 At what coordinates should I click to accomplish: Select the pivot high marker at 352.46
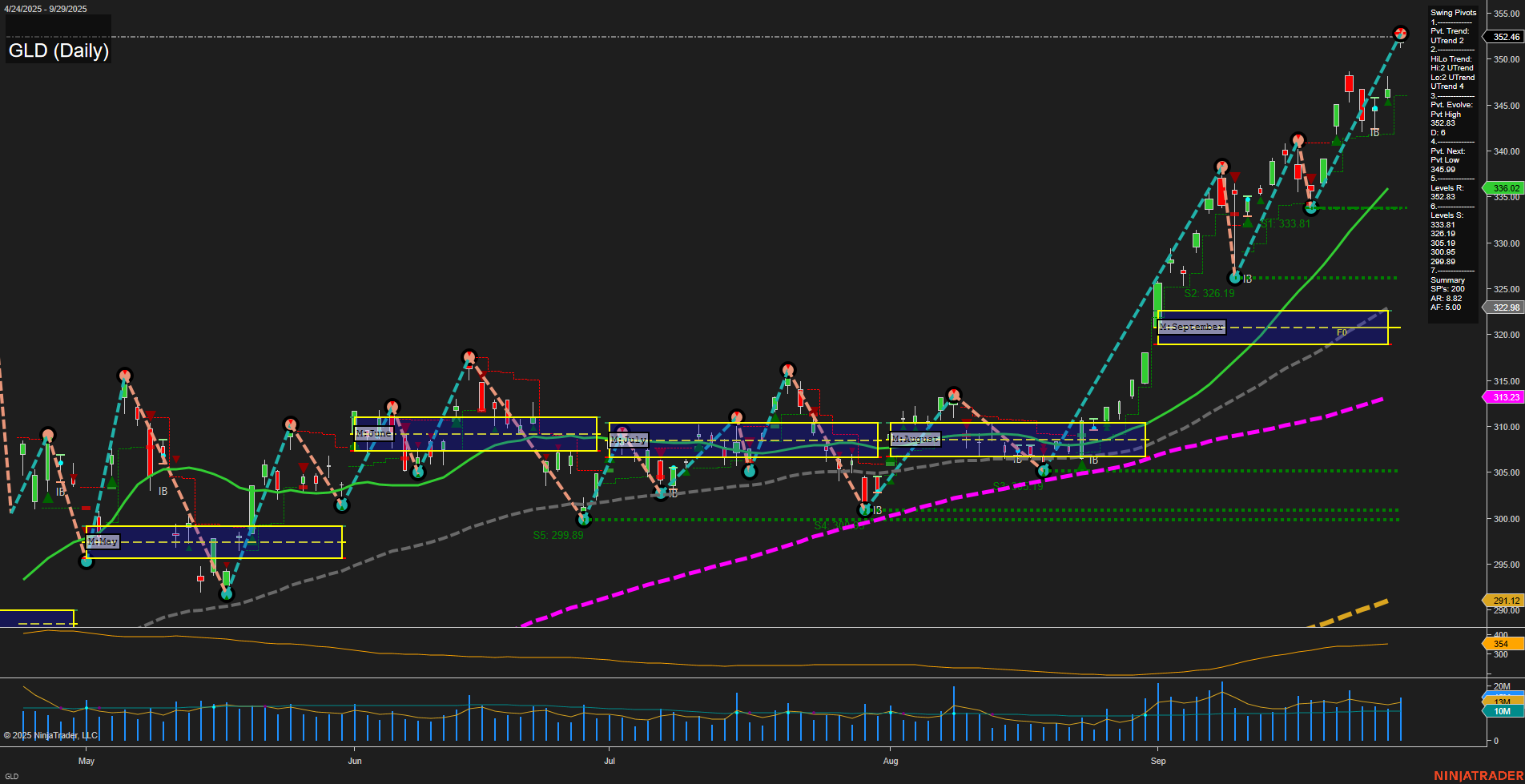(1400, 34)
